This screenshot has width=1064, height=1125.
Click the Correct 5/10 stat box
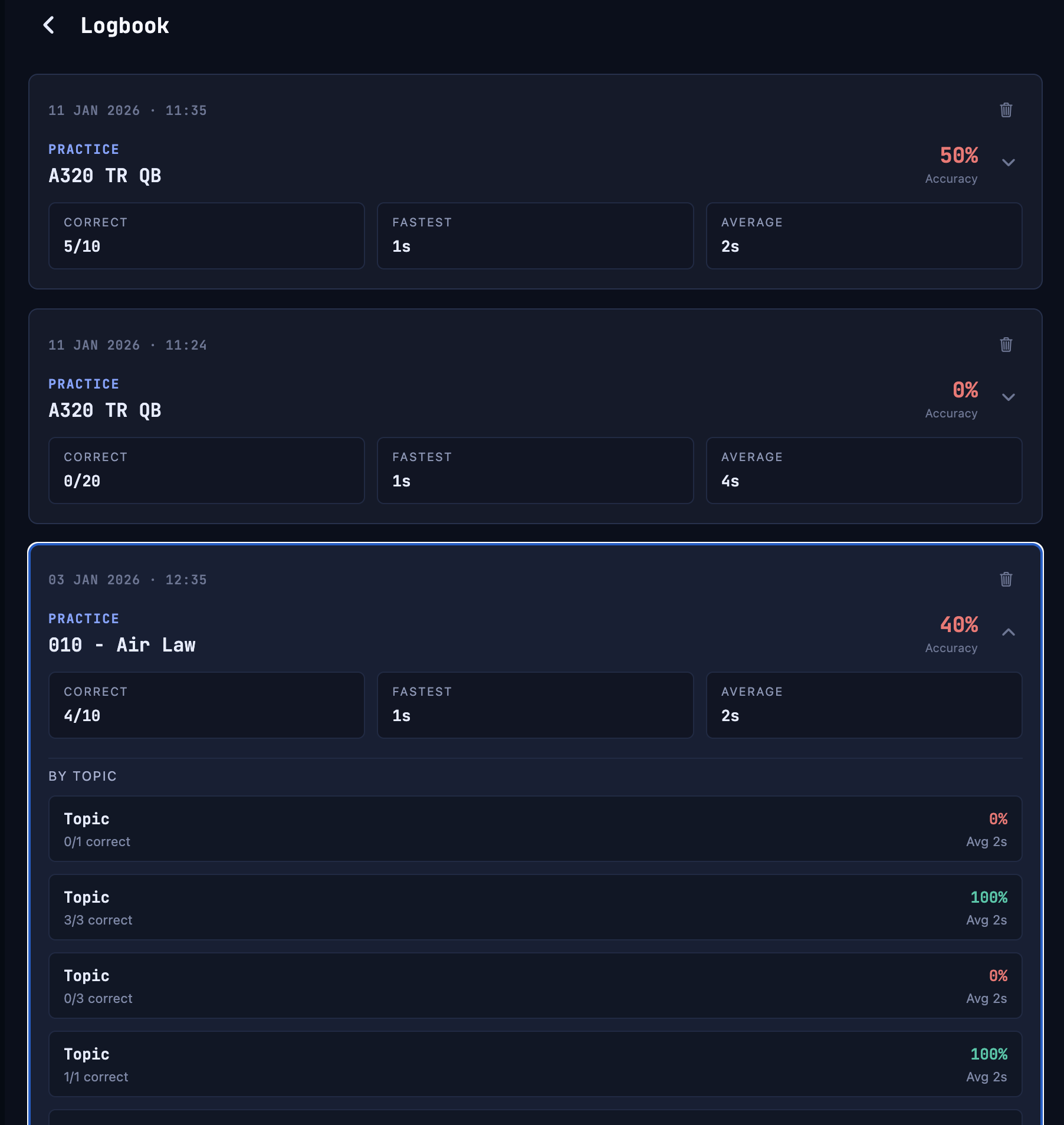click(x=206, y=236)
